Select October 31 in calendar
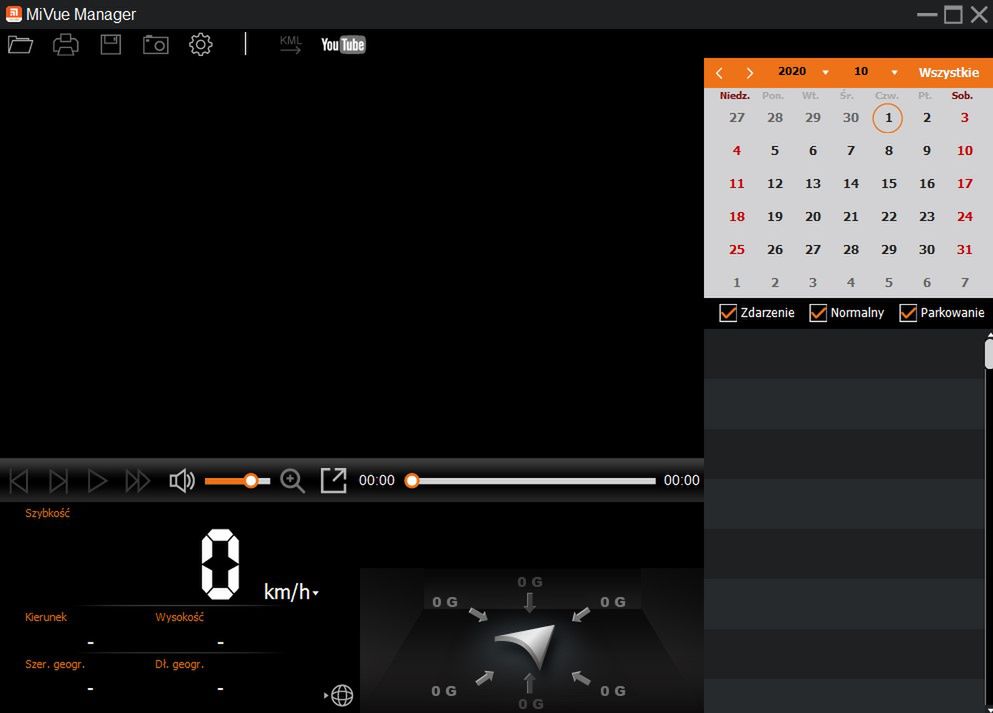Image resolution: width=993 pixels, height=713 pixels. tap(965, 249)
